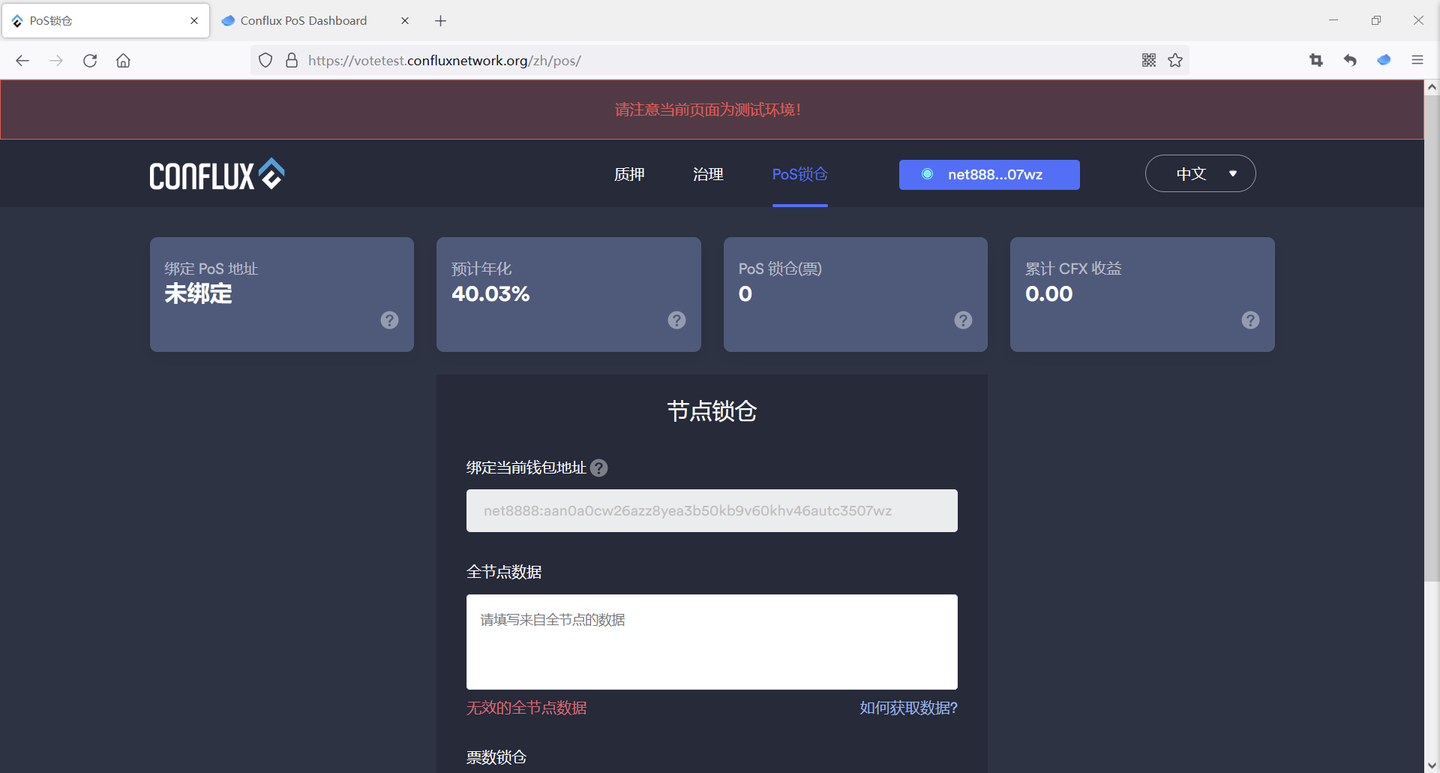Click help icon on PoS 锁仓(票) card

(963, 320)
